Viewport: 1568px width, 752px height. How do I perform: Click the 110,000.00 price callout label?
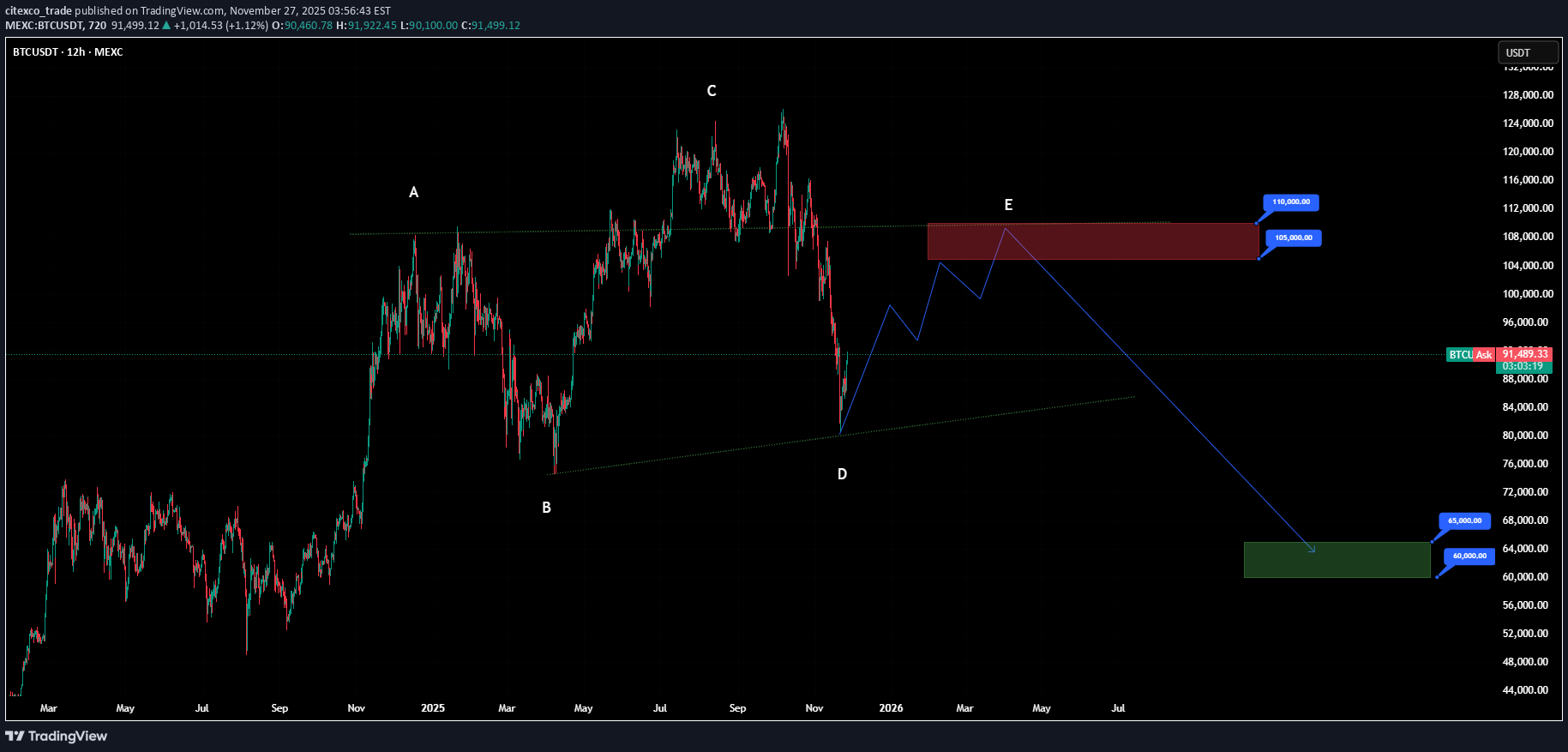pos(1290,202)
